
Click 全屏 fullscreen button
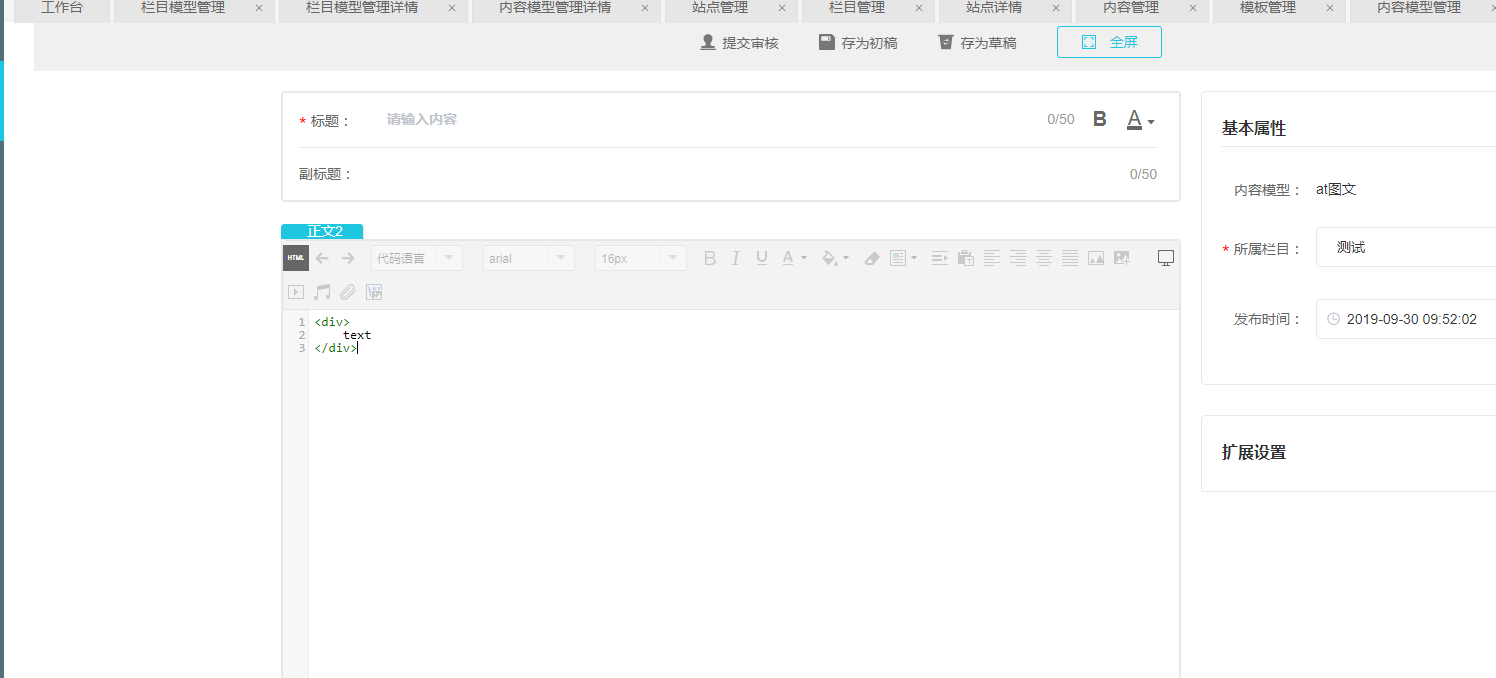(x=1109, y=42)
